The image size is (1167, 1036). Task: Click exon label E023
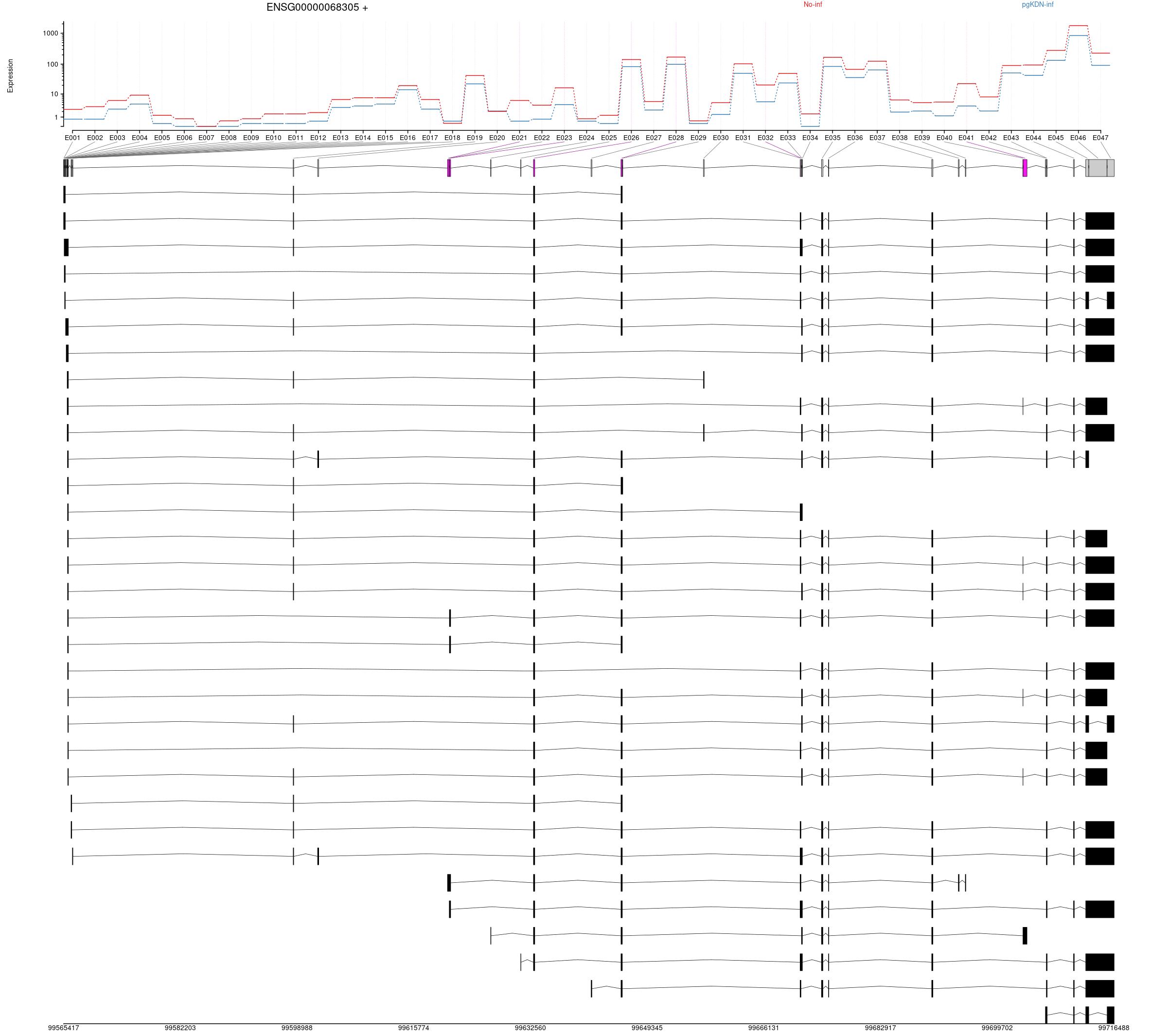[564, 138]
